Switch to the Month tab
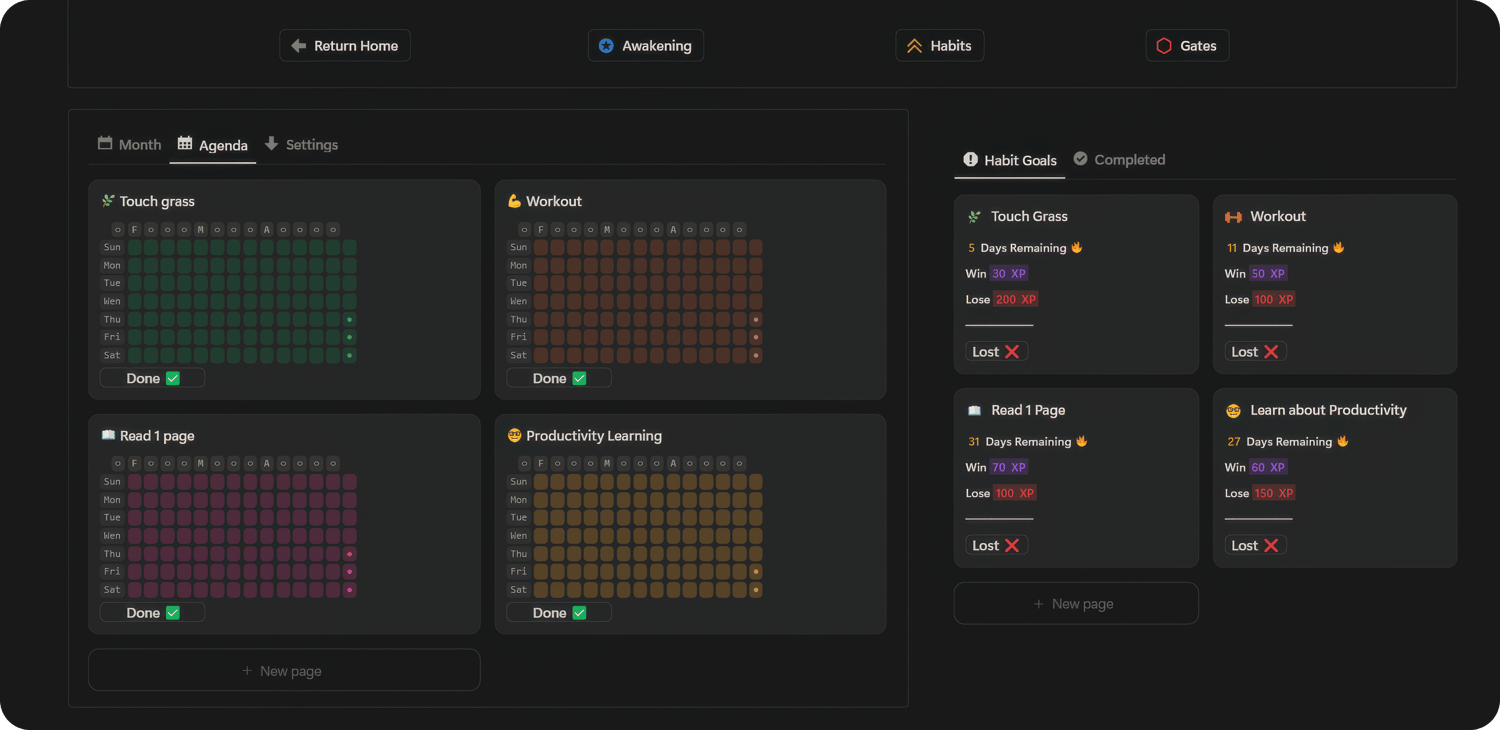1500x730 pixels. click(129, 145)
